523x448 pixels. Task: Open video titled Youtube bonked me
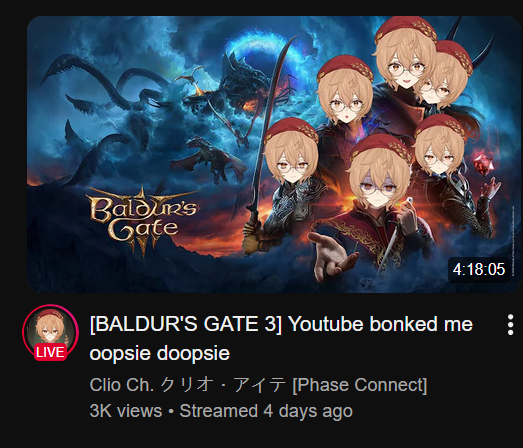[281, 338]
